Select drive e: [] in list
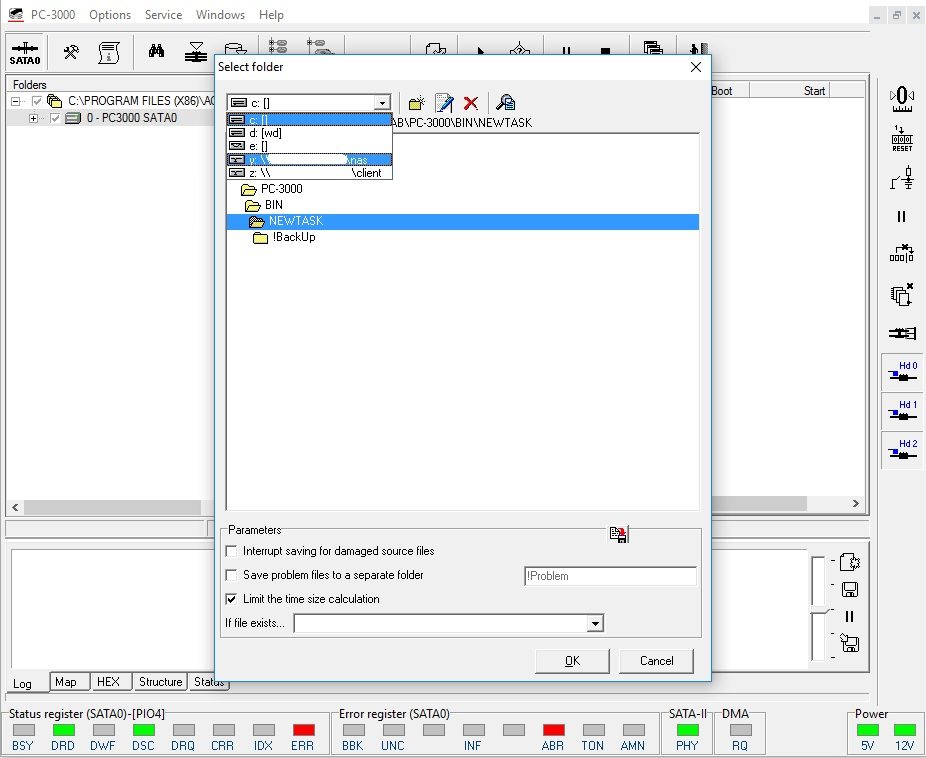The width and height of the screenshot is (926, 758). pos(309,146)
